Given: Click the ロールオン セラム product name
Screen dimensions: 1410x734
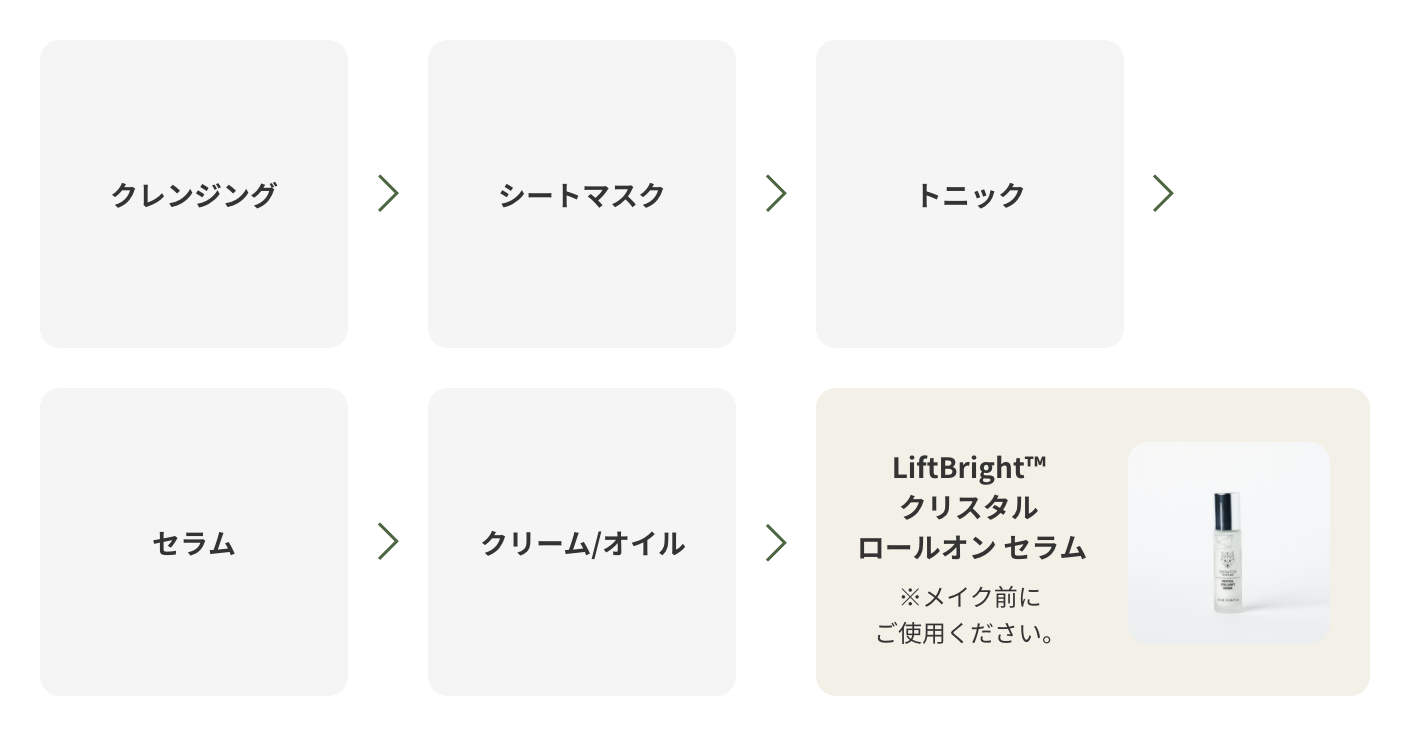Looking at the screenshot, I should tap(971, 547).
